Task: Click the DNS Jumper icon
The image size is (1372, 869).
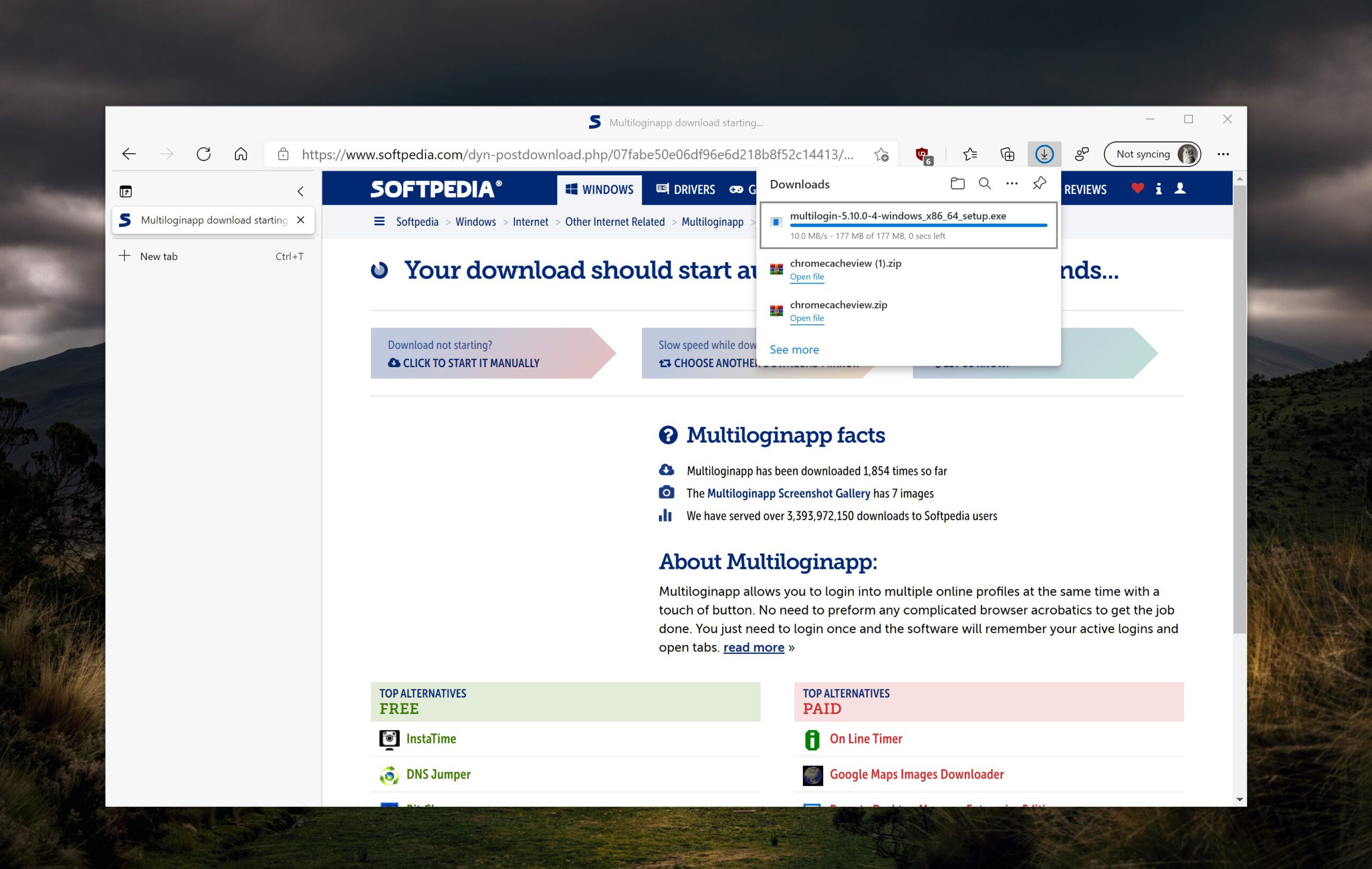Action: (389, 775)
